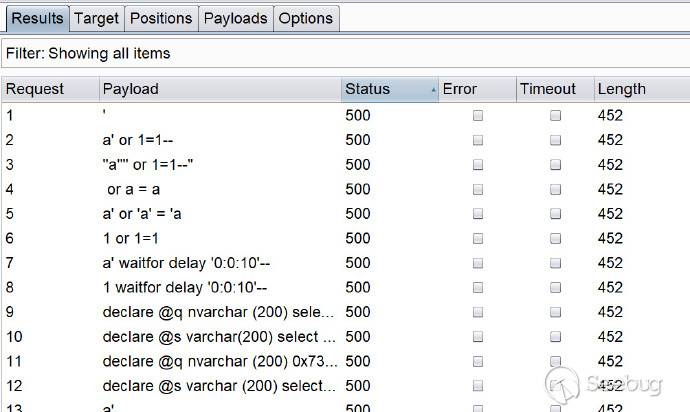Select the Payloads tab
The height and width of the screenshot is (412, 690).
coord(235,18)
